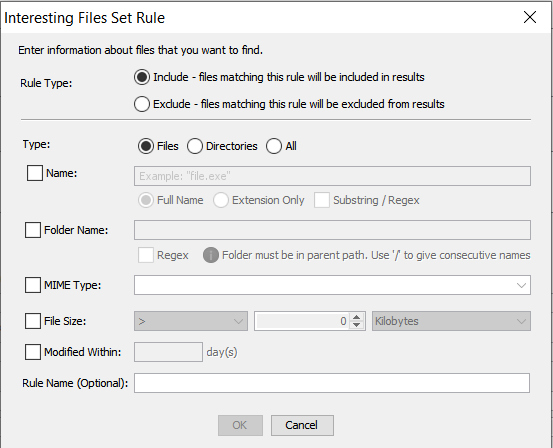Open the MIME Type dropdown
553x448 pixels.
332,285
